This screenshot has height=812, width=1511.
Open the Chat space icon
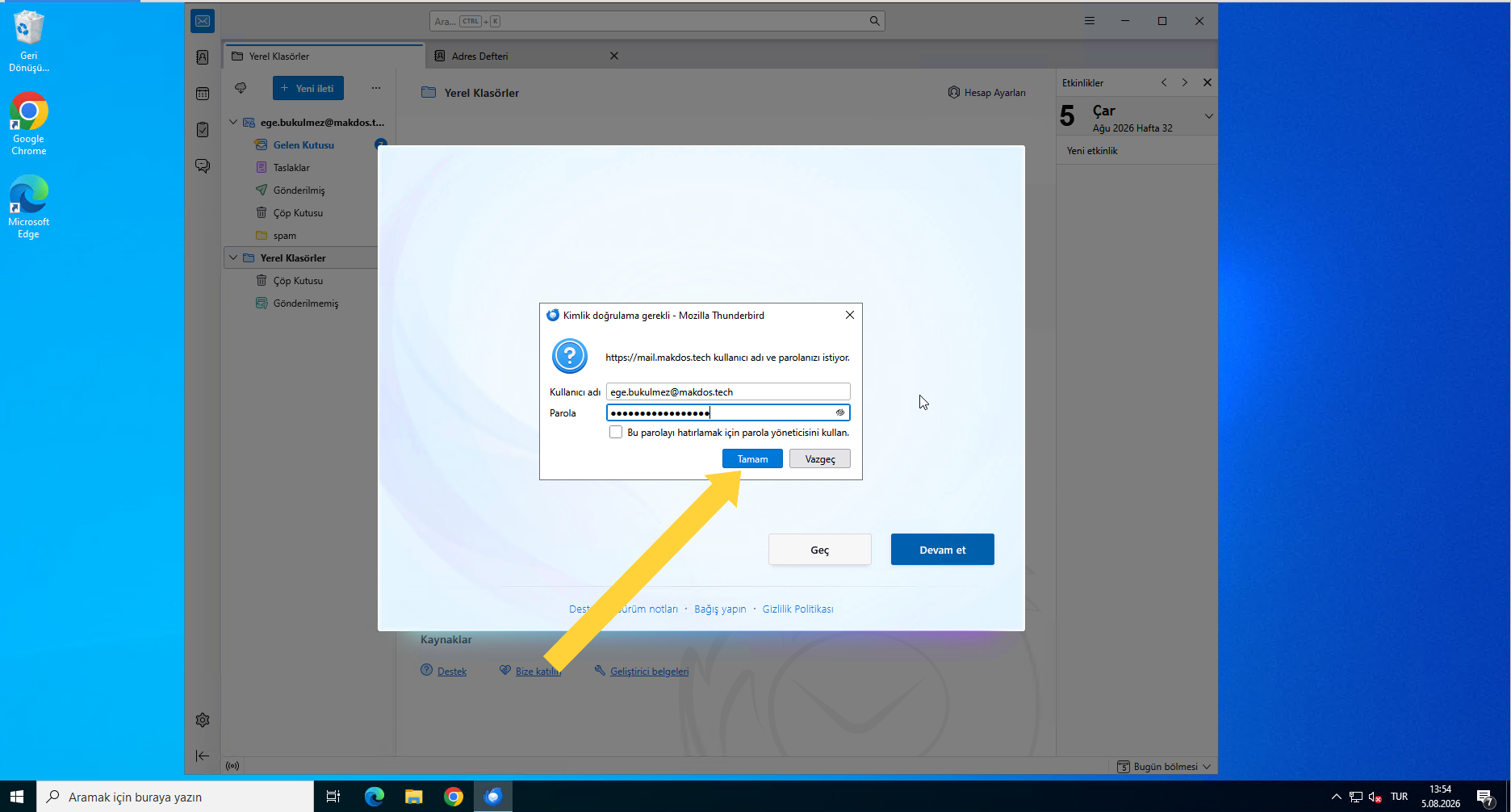point(203,166)
